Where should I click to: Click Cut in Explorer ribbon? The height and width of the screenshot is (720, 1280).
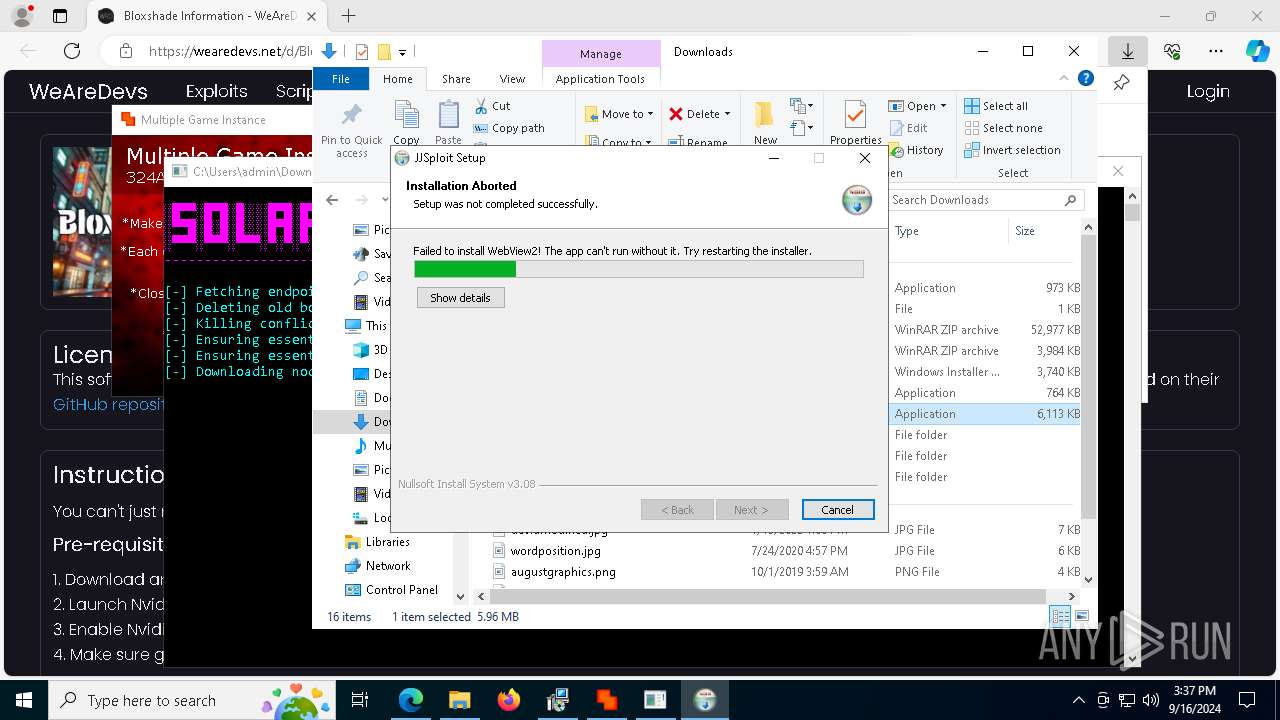coord(492,106)
